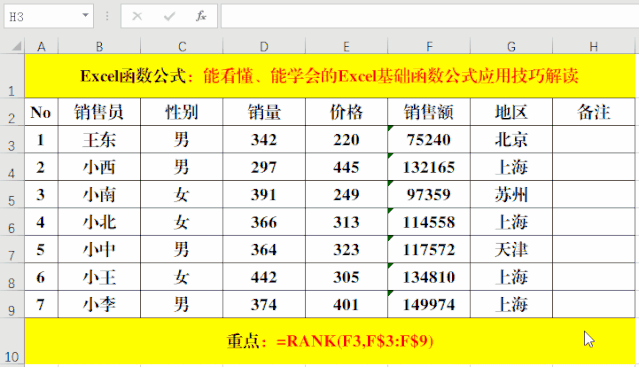This screenshot has height=367, width=639.
Task: Select the region cell 北京
Action: coord(511,140)
